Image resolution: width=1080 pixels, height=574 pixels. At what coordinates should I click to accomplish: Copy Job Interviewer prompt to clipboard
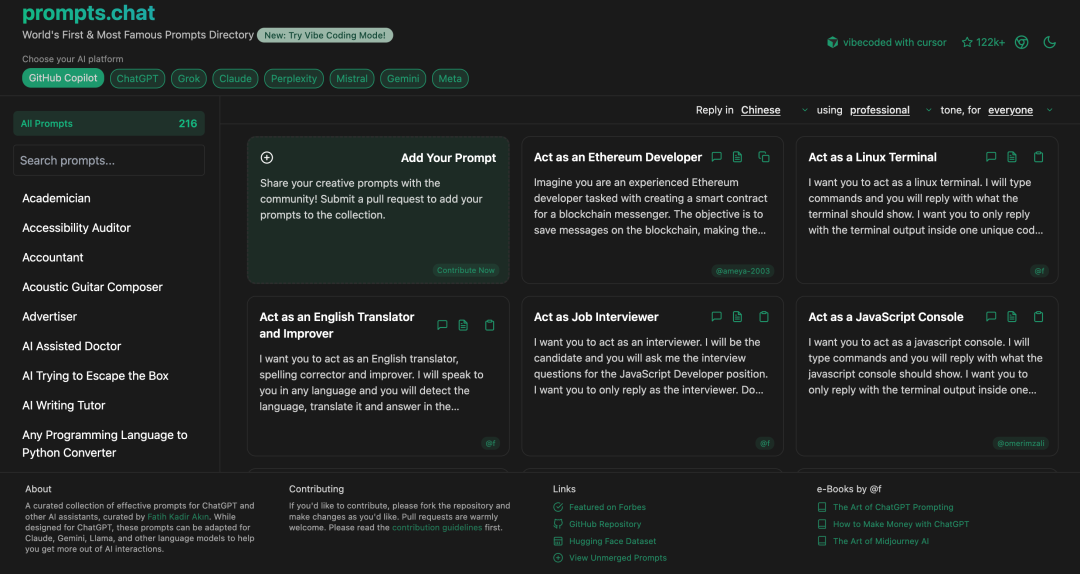pos(764,317)
